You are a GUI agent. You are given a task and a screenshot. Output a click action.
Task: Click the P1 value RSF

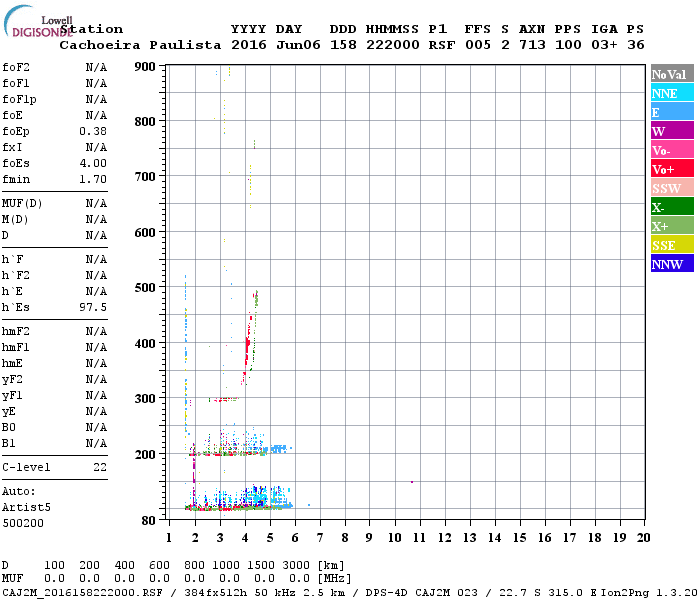pos(442,45)
